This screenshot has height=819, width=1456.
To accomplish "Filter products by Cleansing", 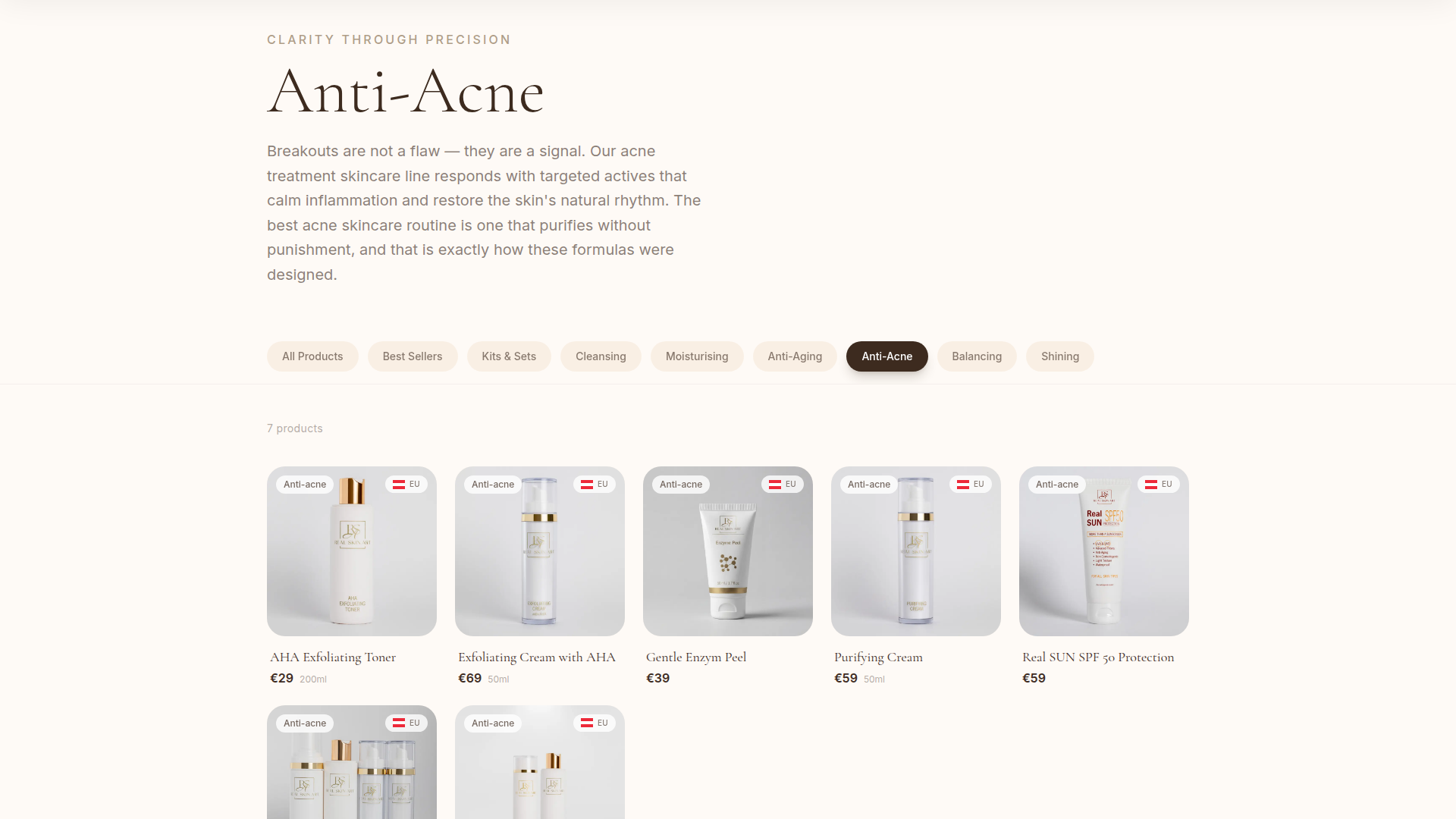I will 601,356.
